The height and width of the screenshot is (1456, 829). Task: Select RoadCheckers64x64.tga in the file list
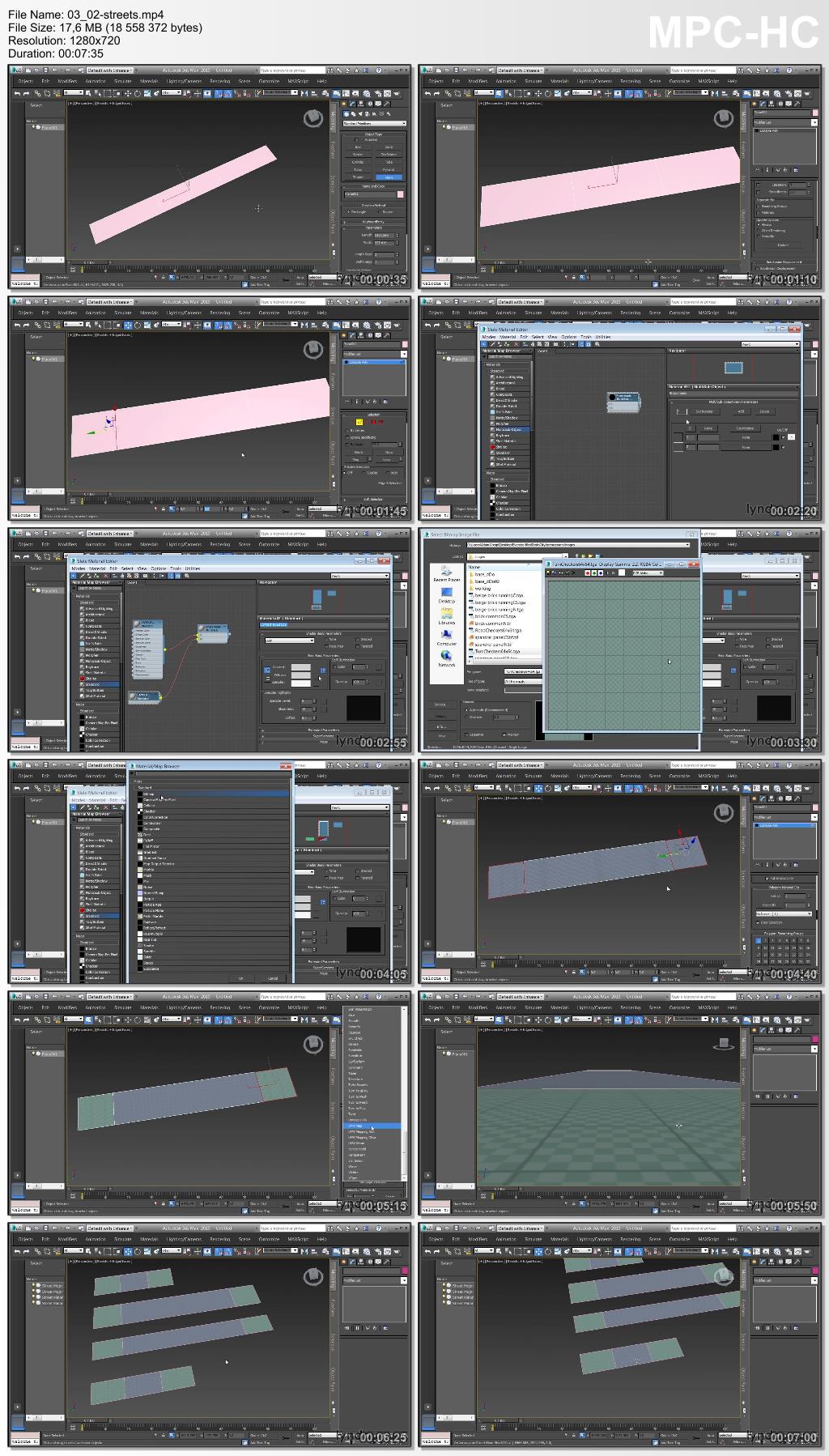(x=498, y=630)
